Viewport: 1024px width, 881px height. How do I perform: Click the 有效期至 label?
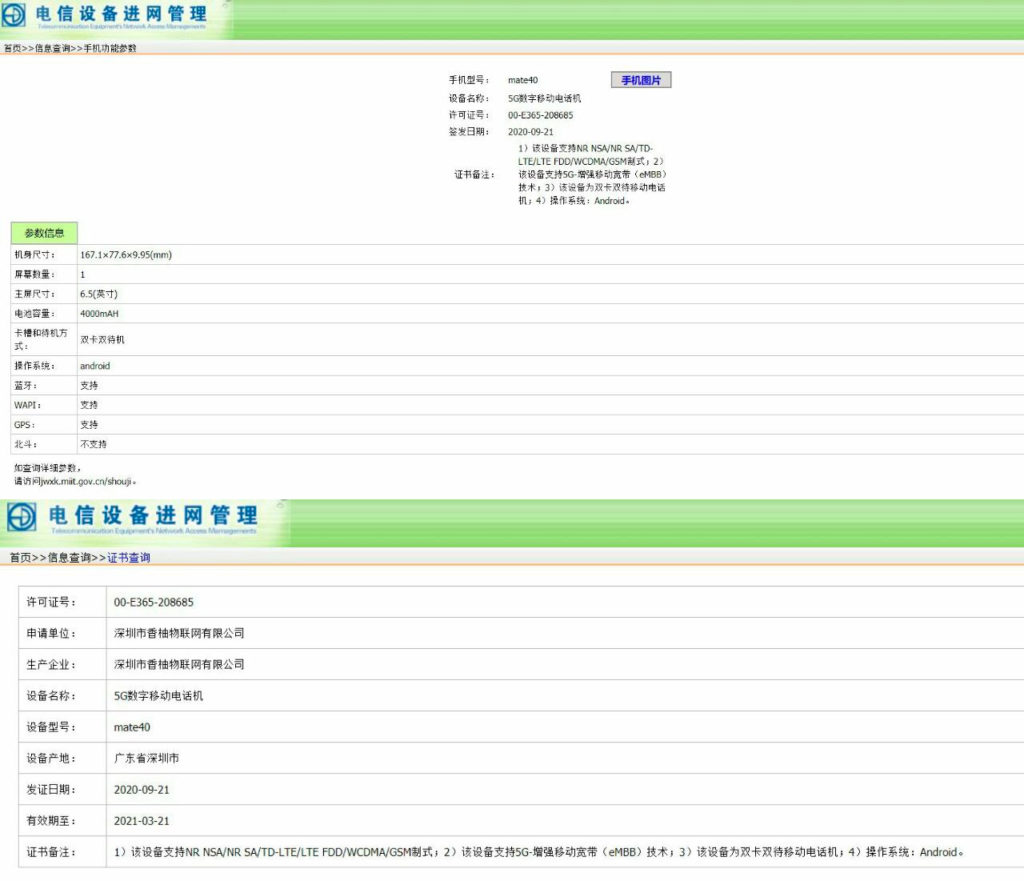[x=51, y=821]
